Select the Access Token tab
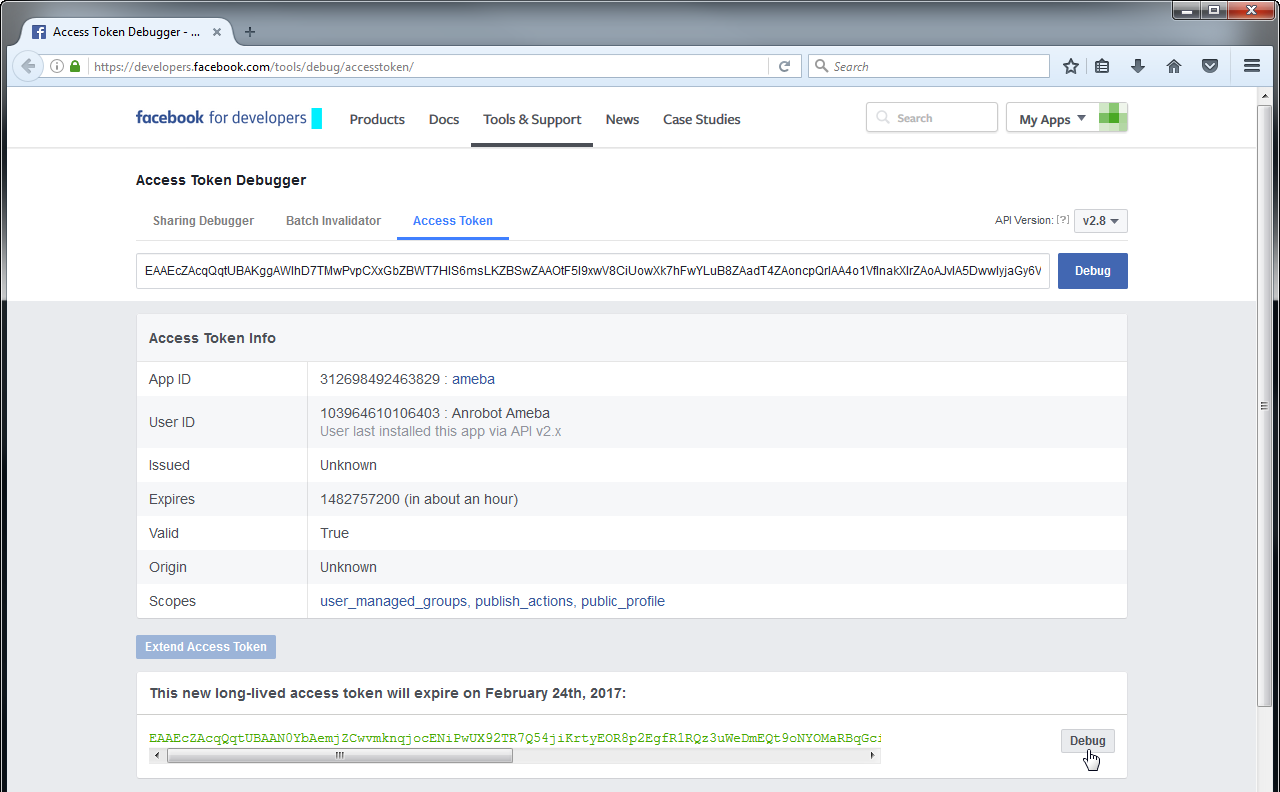Screen dimensions: 1280x792 [x=453, y=221]
